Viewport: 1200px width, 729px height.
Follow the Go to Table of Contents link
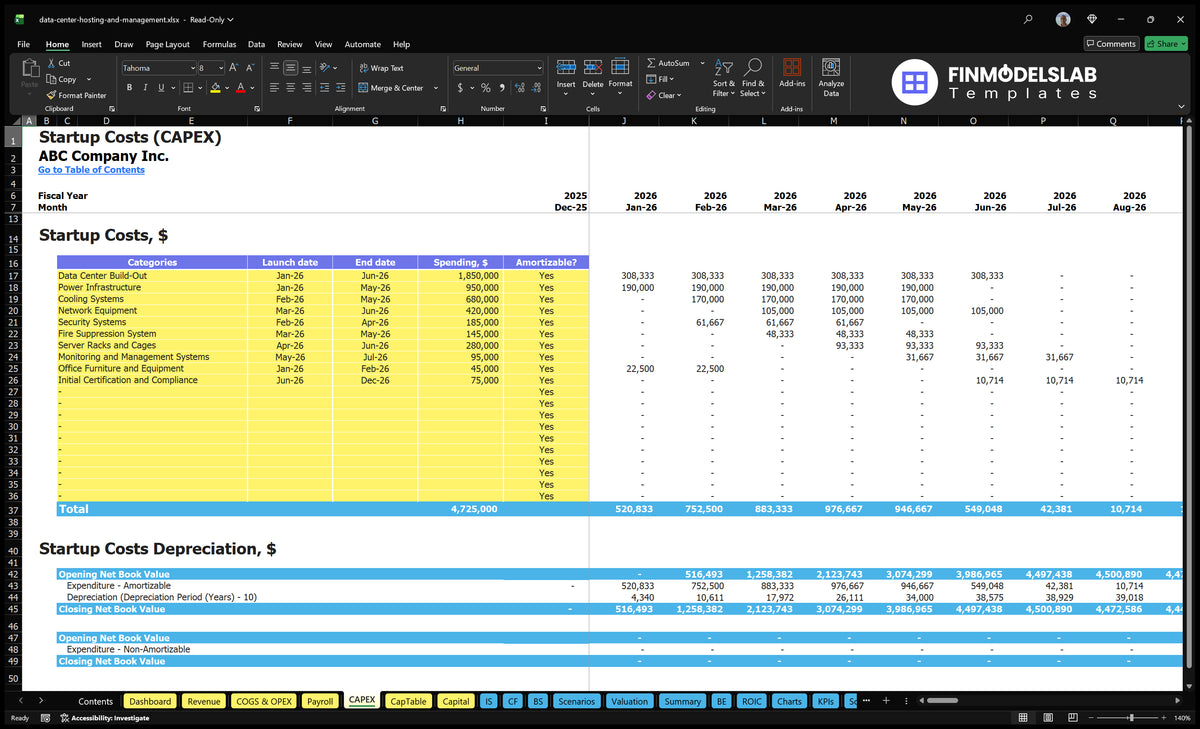tap(91, 170)
